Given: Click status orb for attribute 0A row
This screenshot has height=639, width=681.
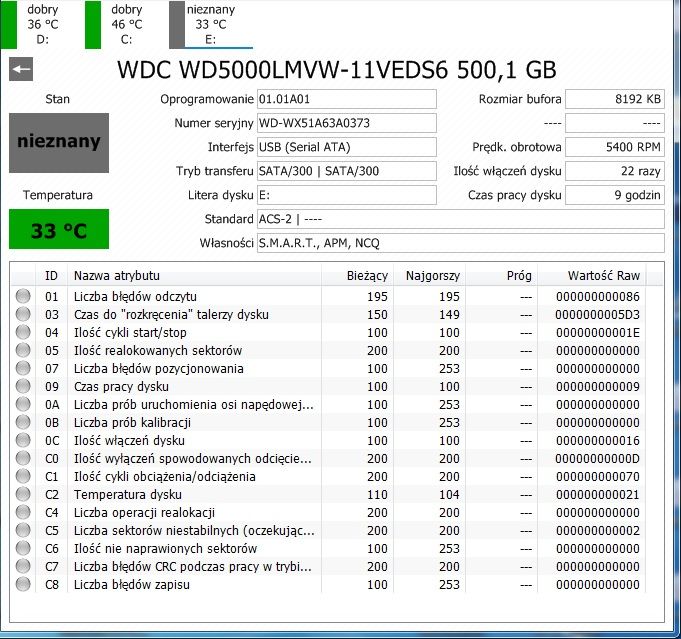Looking at the screenshot, I should (23, 404).
